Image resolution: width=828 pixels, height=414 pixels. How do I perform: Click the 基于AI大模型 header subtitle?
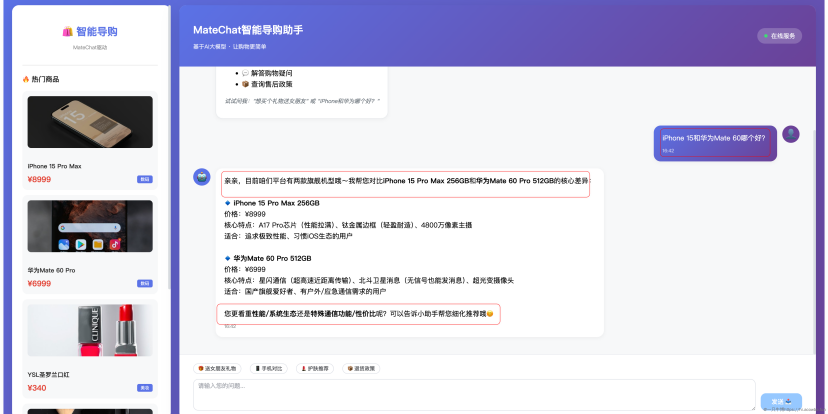230,46
